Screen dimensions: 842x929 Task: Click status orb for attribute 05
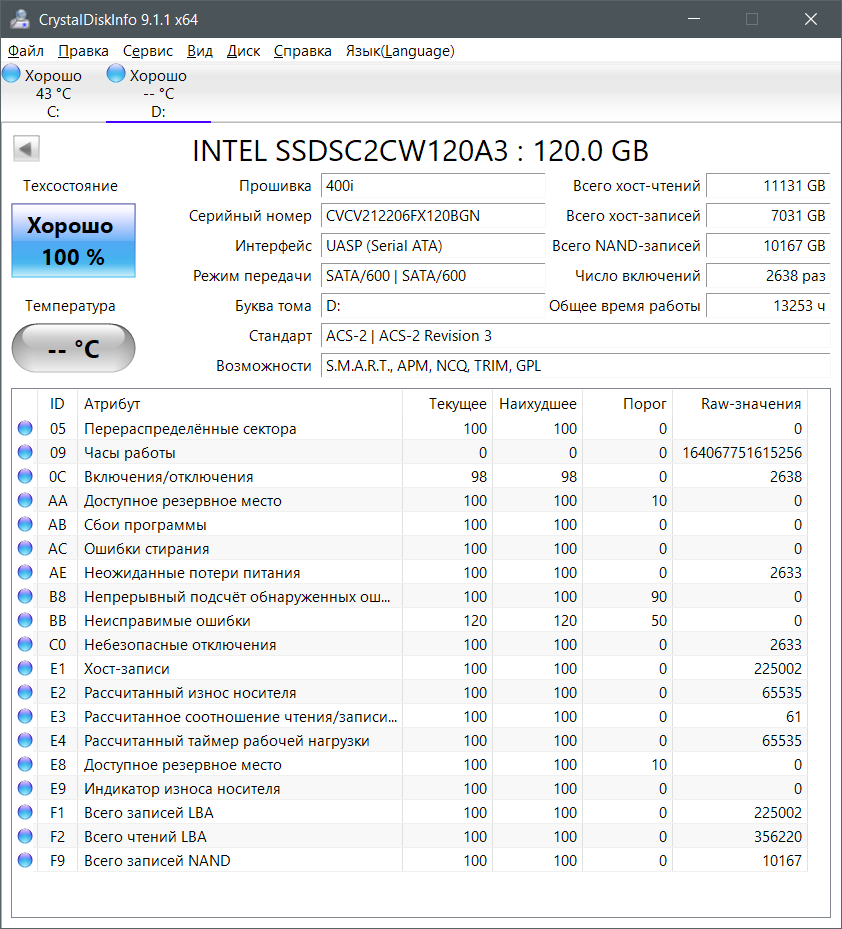point(25,428)
